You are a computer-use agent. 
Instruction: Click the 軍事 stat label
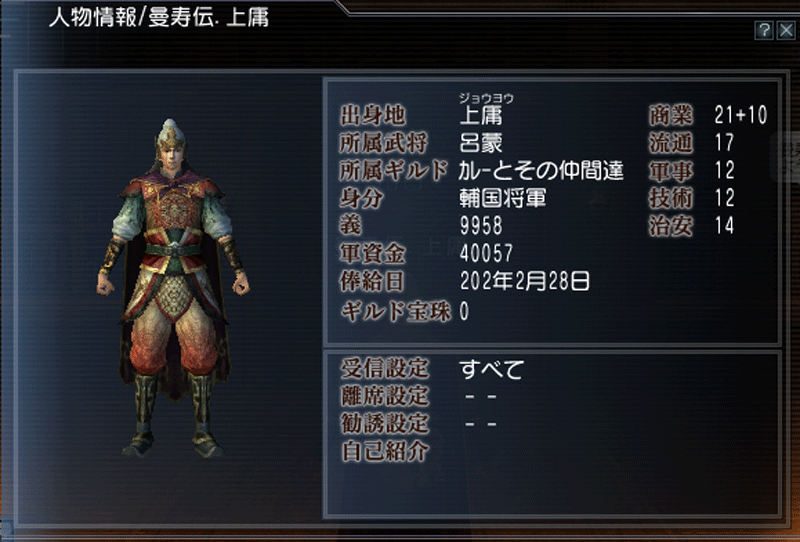(671, 171)
